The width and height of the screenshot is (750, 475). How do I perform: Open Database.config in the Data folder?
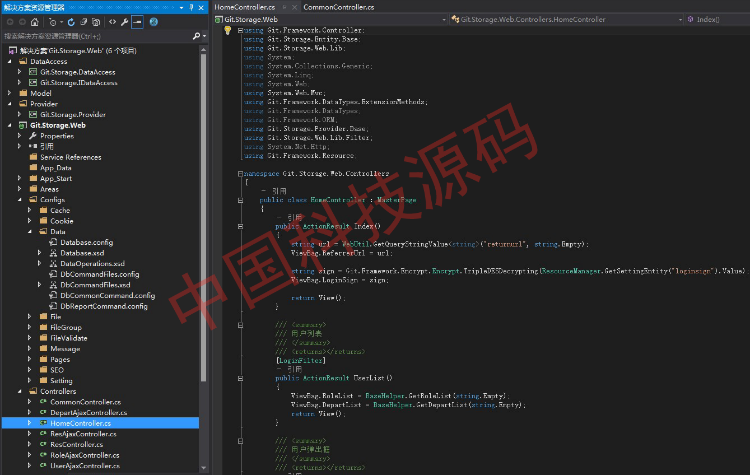86,242
